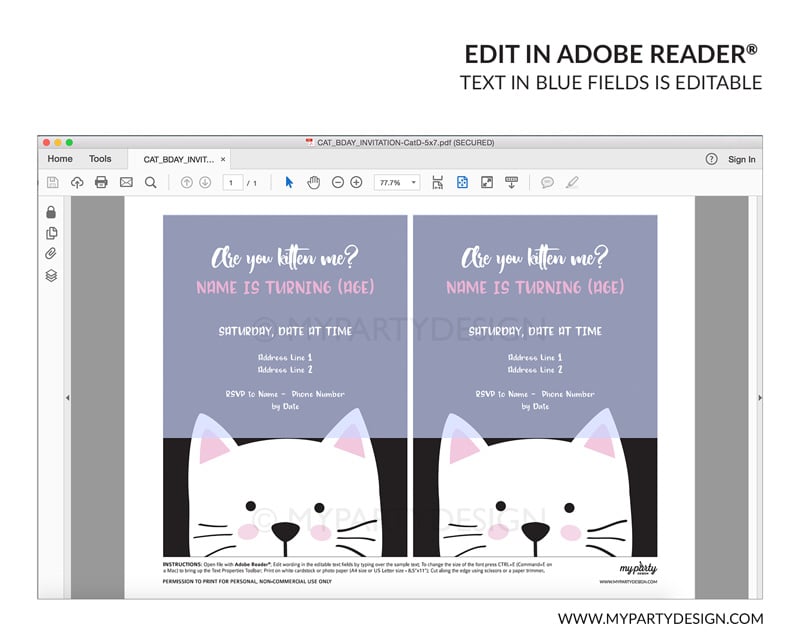This screenshot has width=800, height=637.
Task: Click the page number input field
Action: pos(233,182)
